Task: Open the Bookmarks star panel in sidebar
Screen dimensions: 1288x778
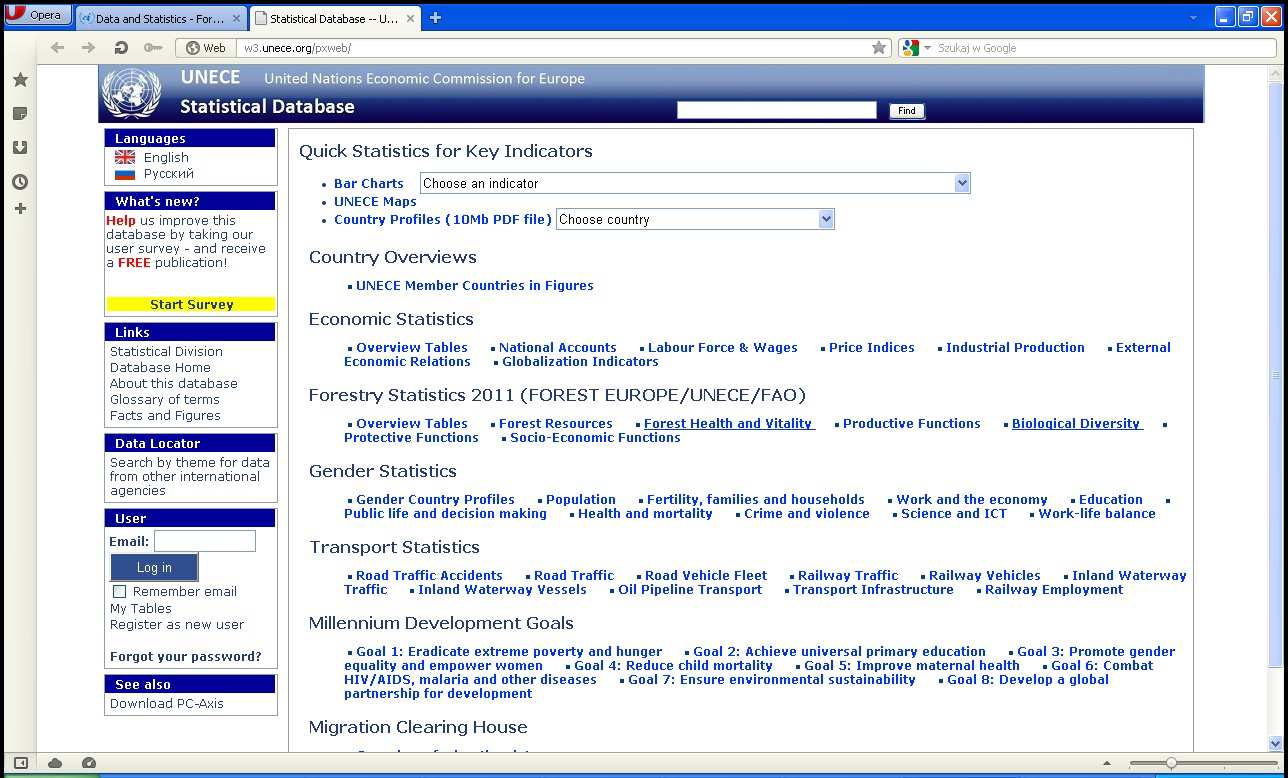Action: [20, 80]
